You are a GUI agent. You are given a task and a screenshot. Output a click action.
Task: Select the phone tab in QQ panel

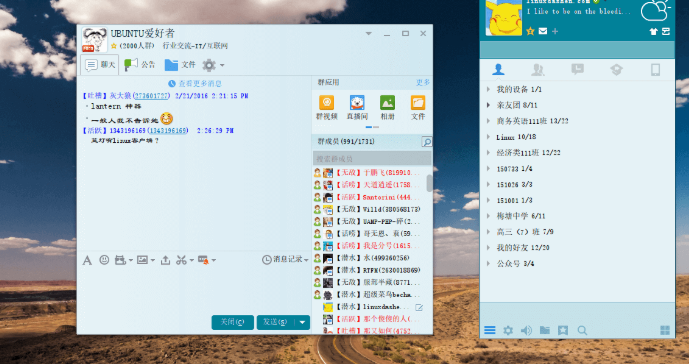pos(655,69)
